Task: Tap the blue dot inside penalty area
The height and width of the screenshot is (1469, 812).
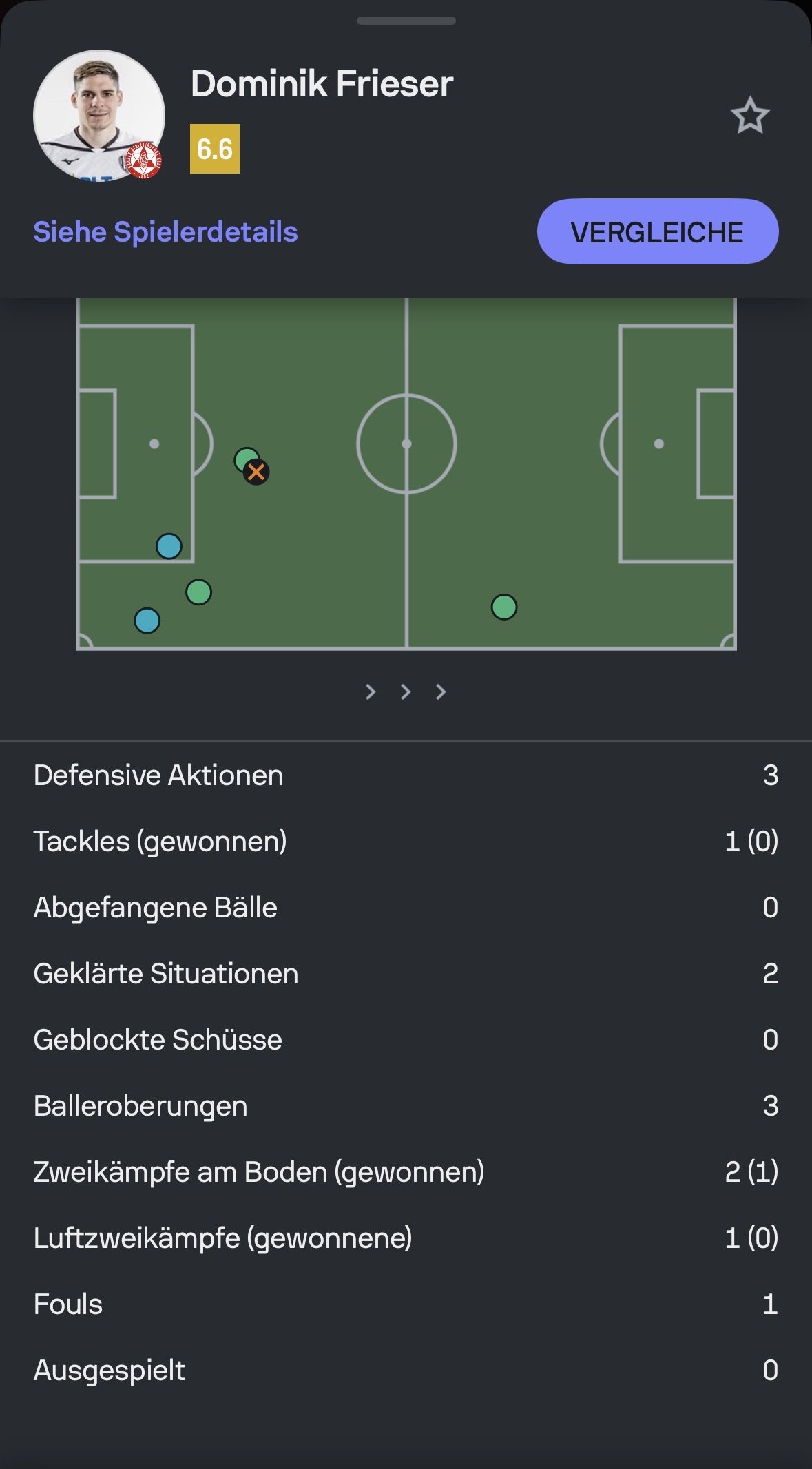Action: coord(169,546)
